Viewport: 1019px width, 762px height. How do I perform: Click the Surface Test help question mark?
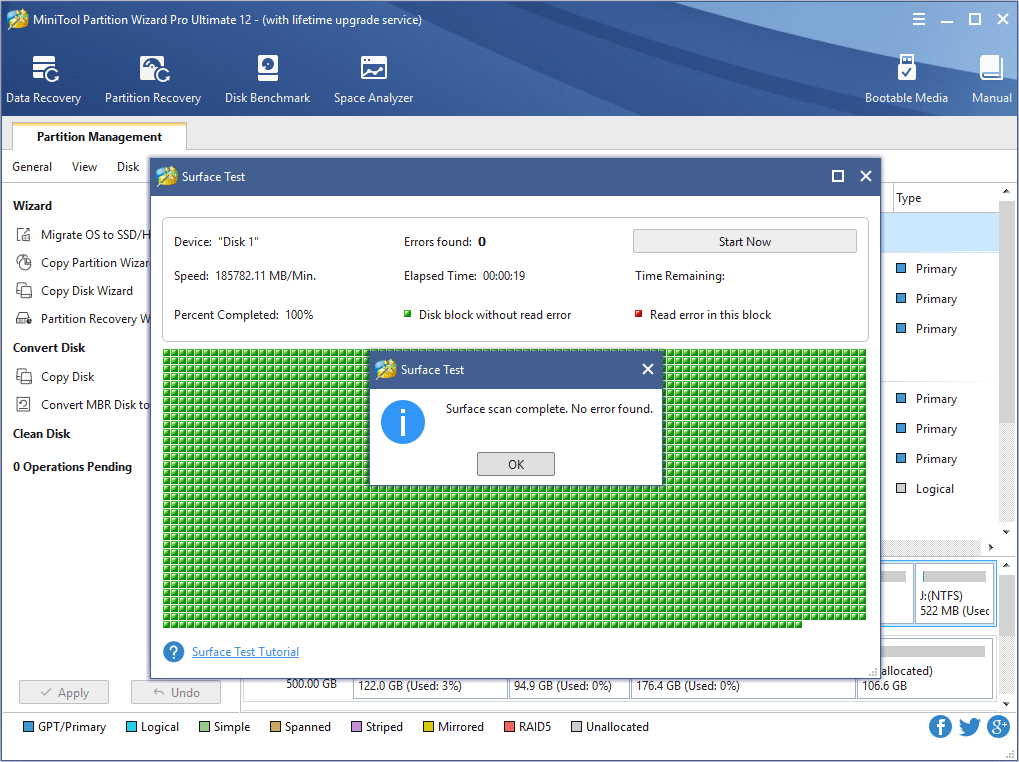(172, 651)
